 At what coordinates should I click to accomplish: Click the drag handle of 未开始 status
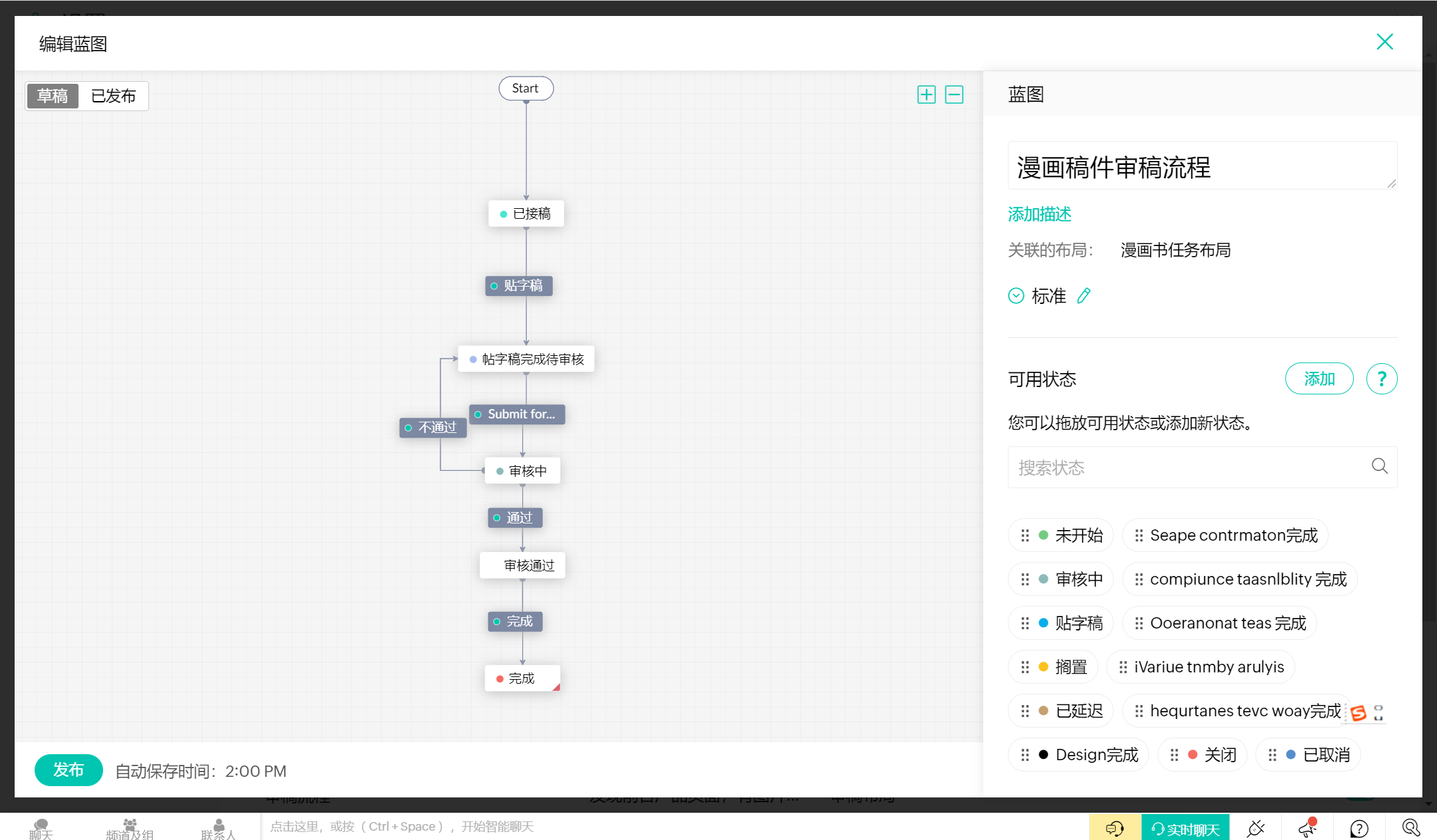tap(1025, 535)
